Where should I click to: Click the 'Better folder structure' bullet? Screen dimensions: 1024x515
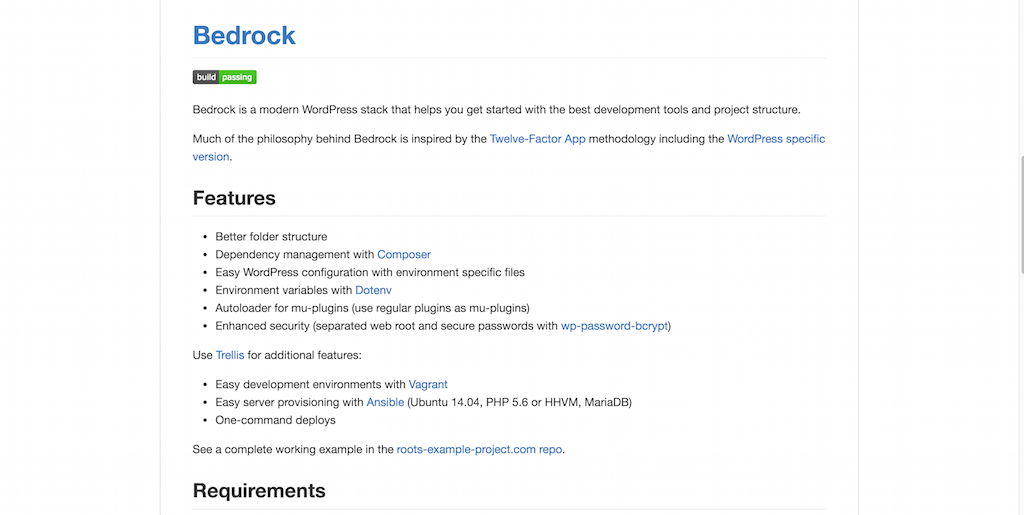click(x=271, y=236)
